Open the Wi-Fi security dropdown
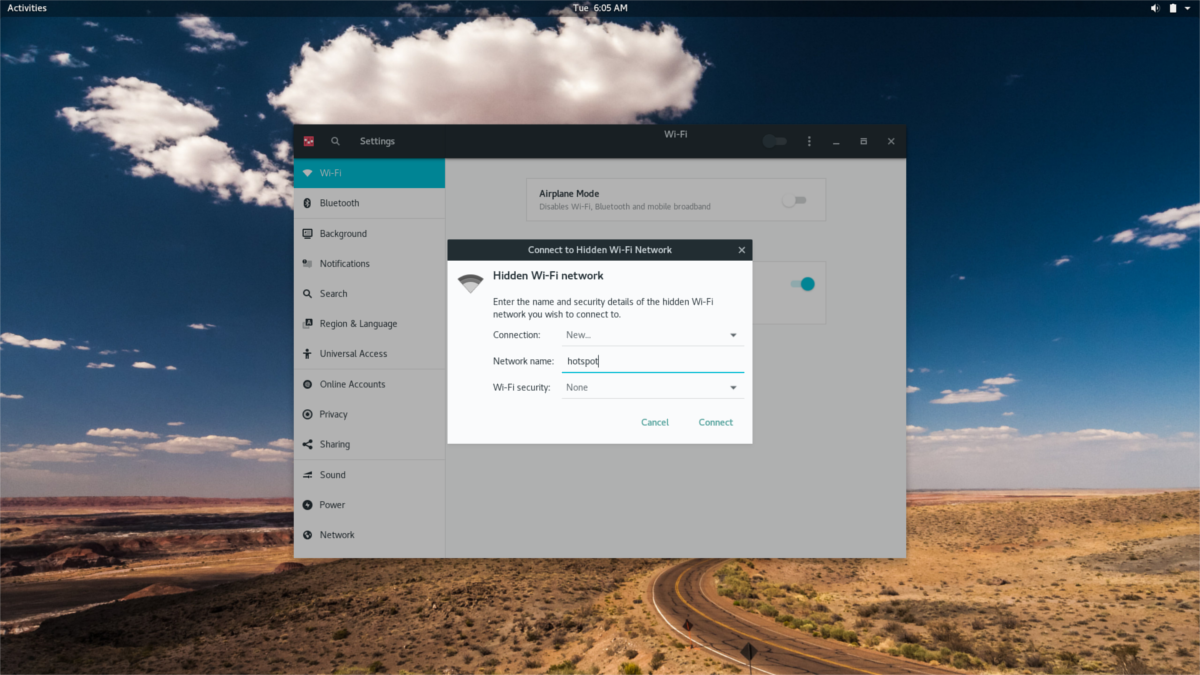The width and height of the screenshot is (1200, 675). tap(652, 387)
